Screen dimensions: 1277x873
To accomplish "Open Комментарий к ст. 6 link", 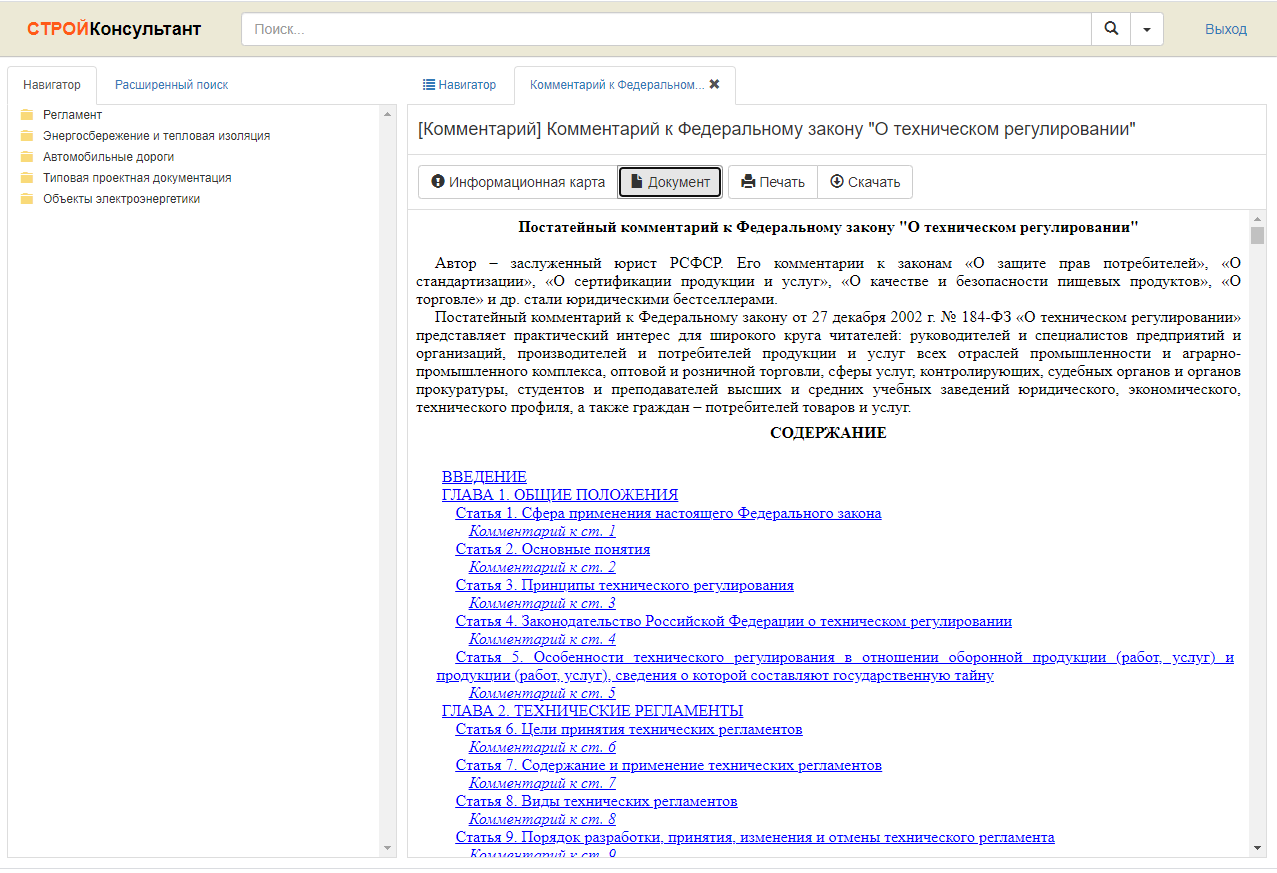I will pyautogui.click(x=542, y=747).
